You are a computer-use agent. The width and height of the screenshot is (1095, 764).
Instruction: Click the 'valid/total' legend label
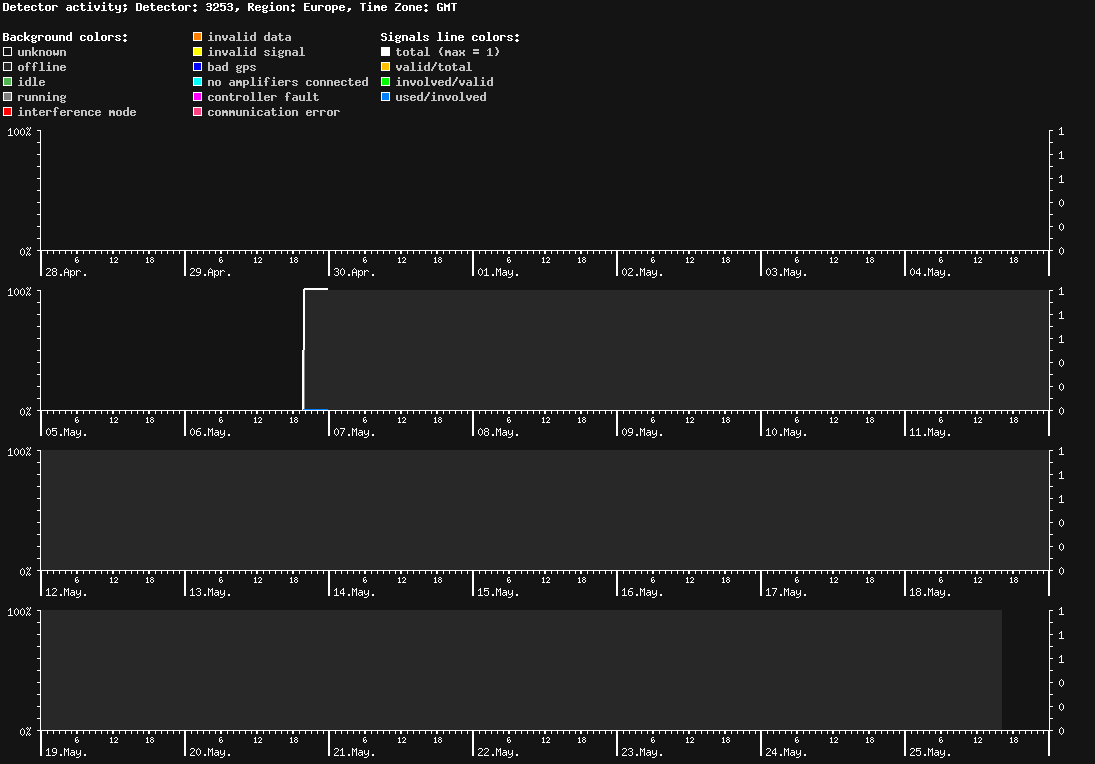pos(434,67)
